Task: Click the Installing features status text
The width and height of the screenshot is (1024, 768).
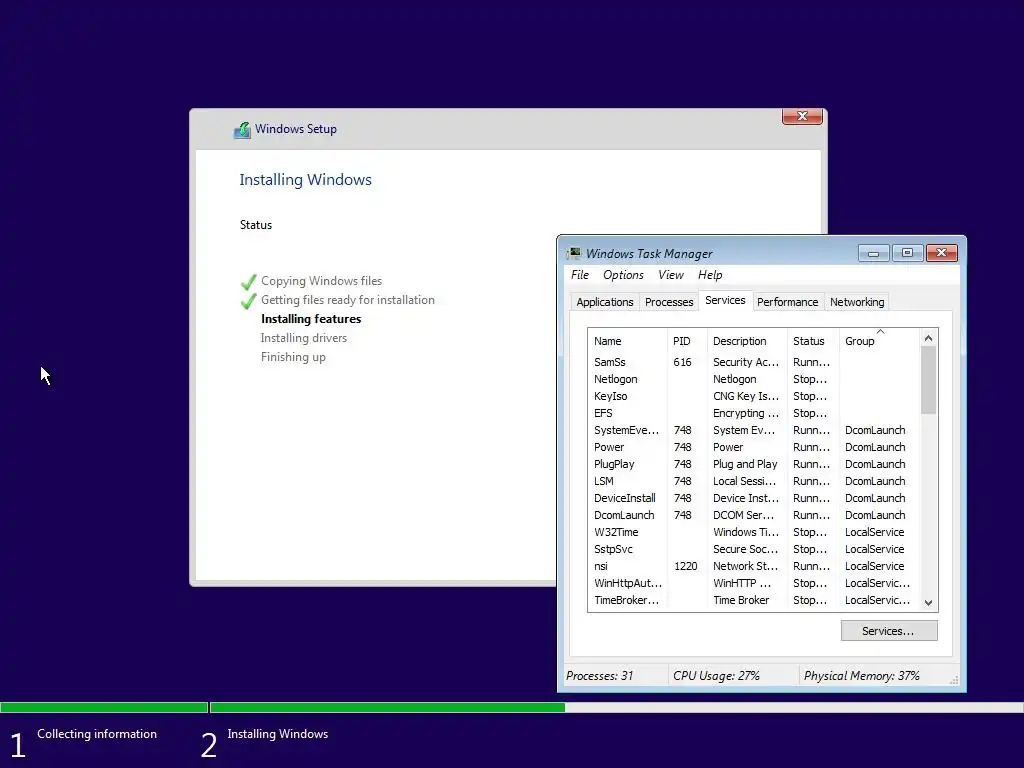Action: (x=311, y=319)
